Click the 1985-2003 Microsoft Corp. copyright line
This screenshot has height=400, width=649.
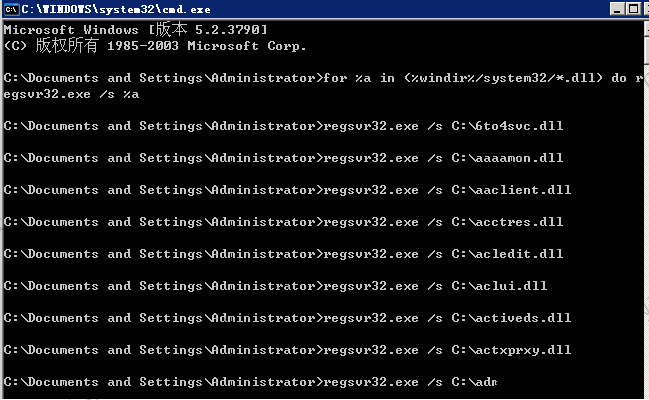coord(155,46)
